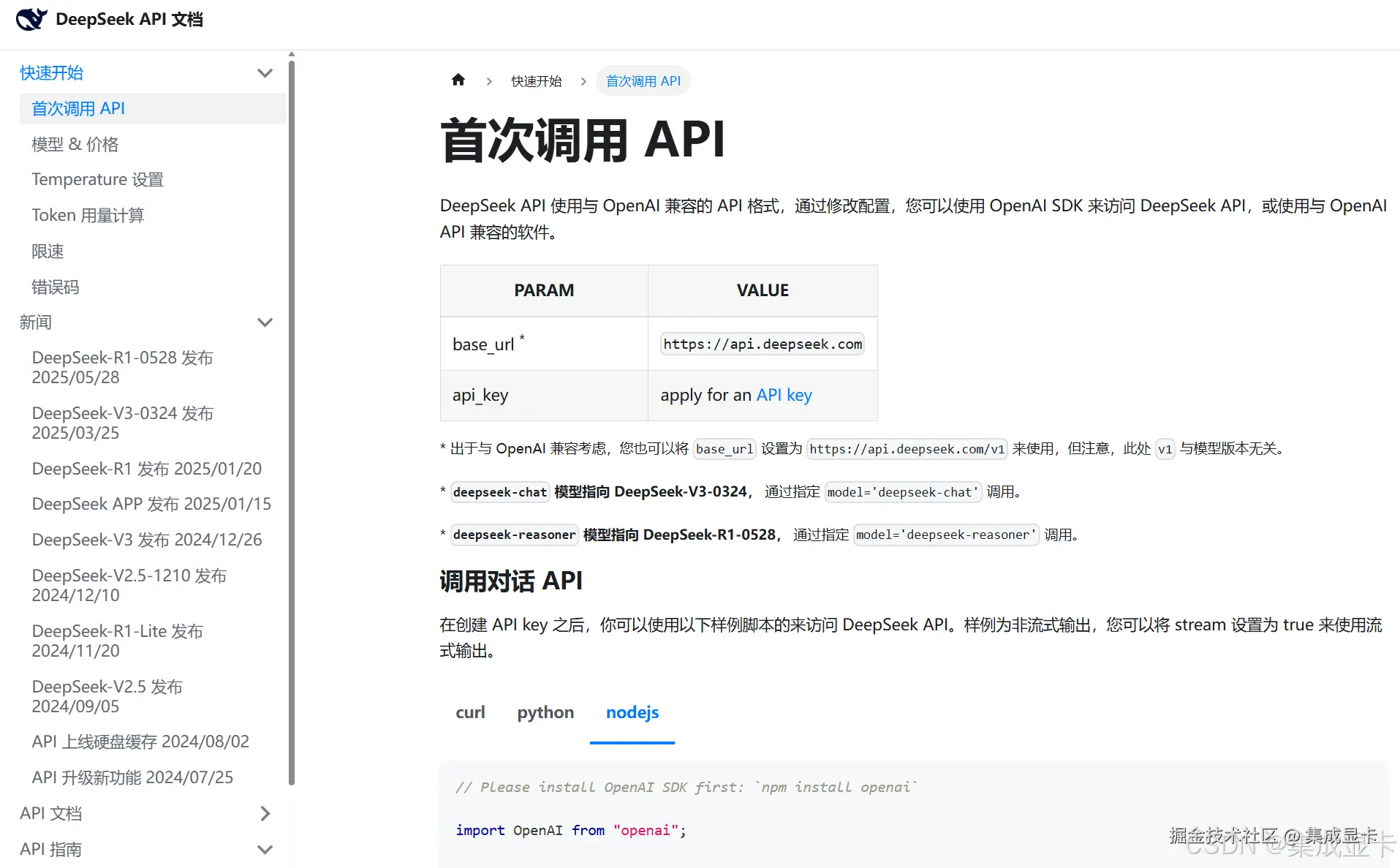Viewport: 1400px width, 868px height.
Task: Click the API 文档 sidebar category label
Action: (50, 814)
